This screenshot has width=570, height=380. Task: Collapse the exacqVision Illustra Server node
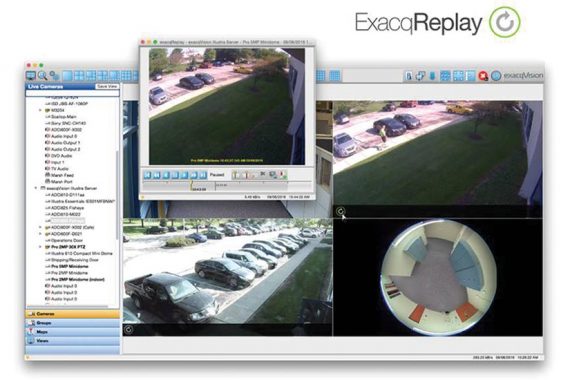tap(36, 188)
